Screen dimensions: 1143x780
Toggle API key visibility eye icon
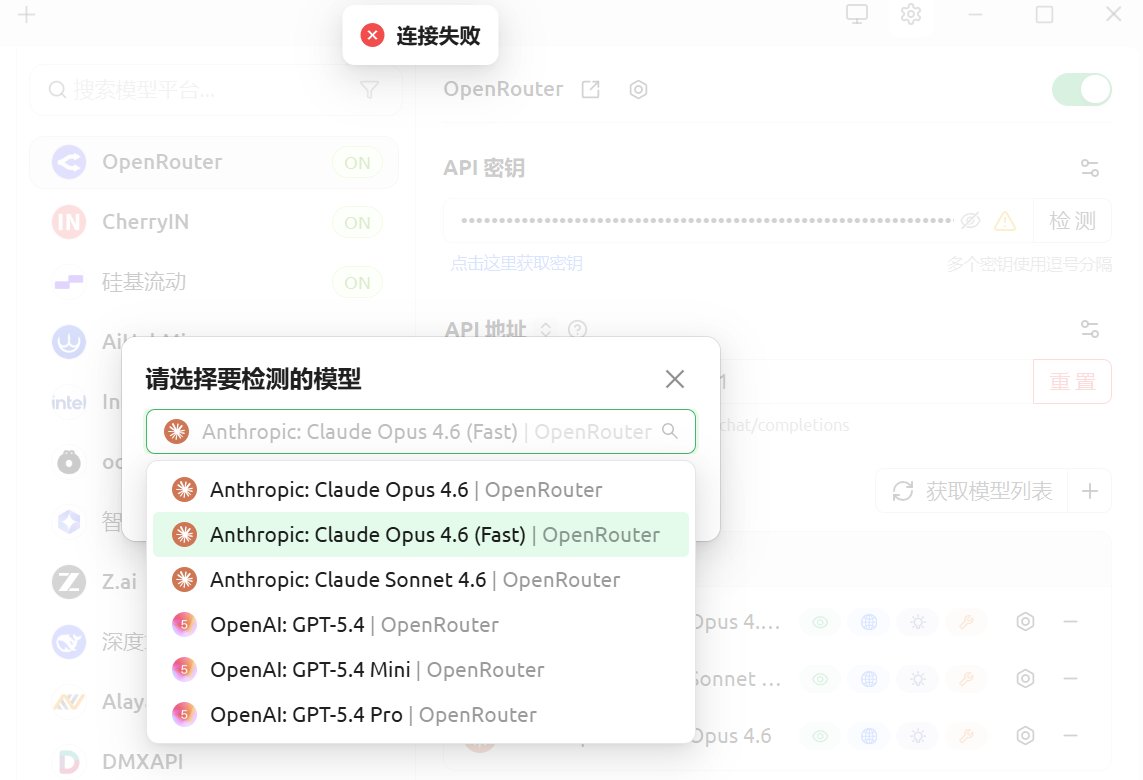pyautogui.click(x=970, y=220)
